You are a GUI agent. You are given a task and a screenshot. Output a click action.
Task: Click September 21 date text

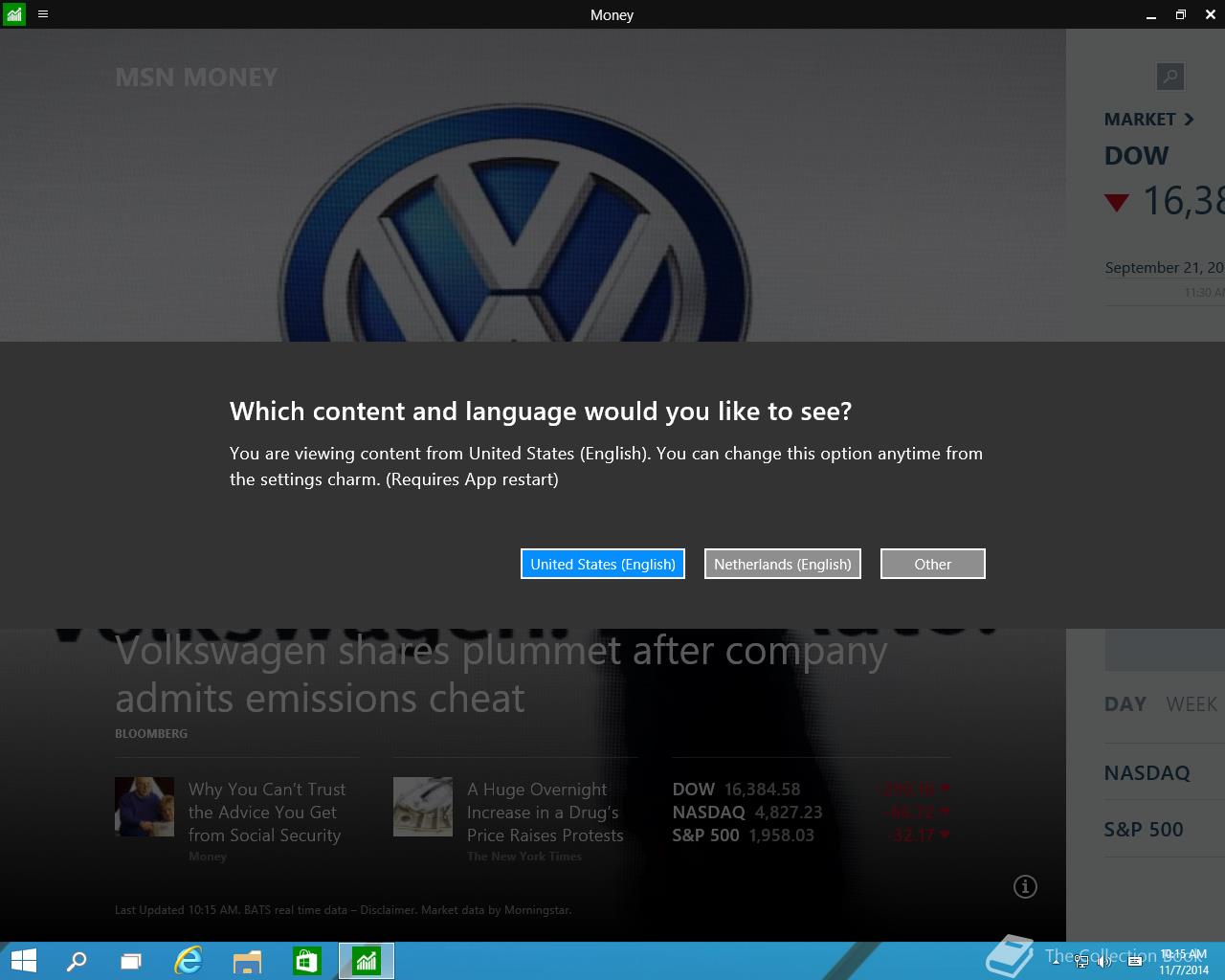point(1164,267)
